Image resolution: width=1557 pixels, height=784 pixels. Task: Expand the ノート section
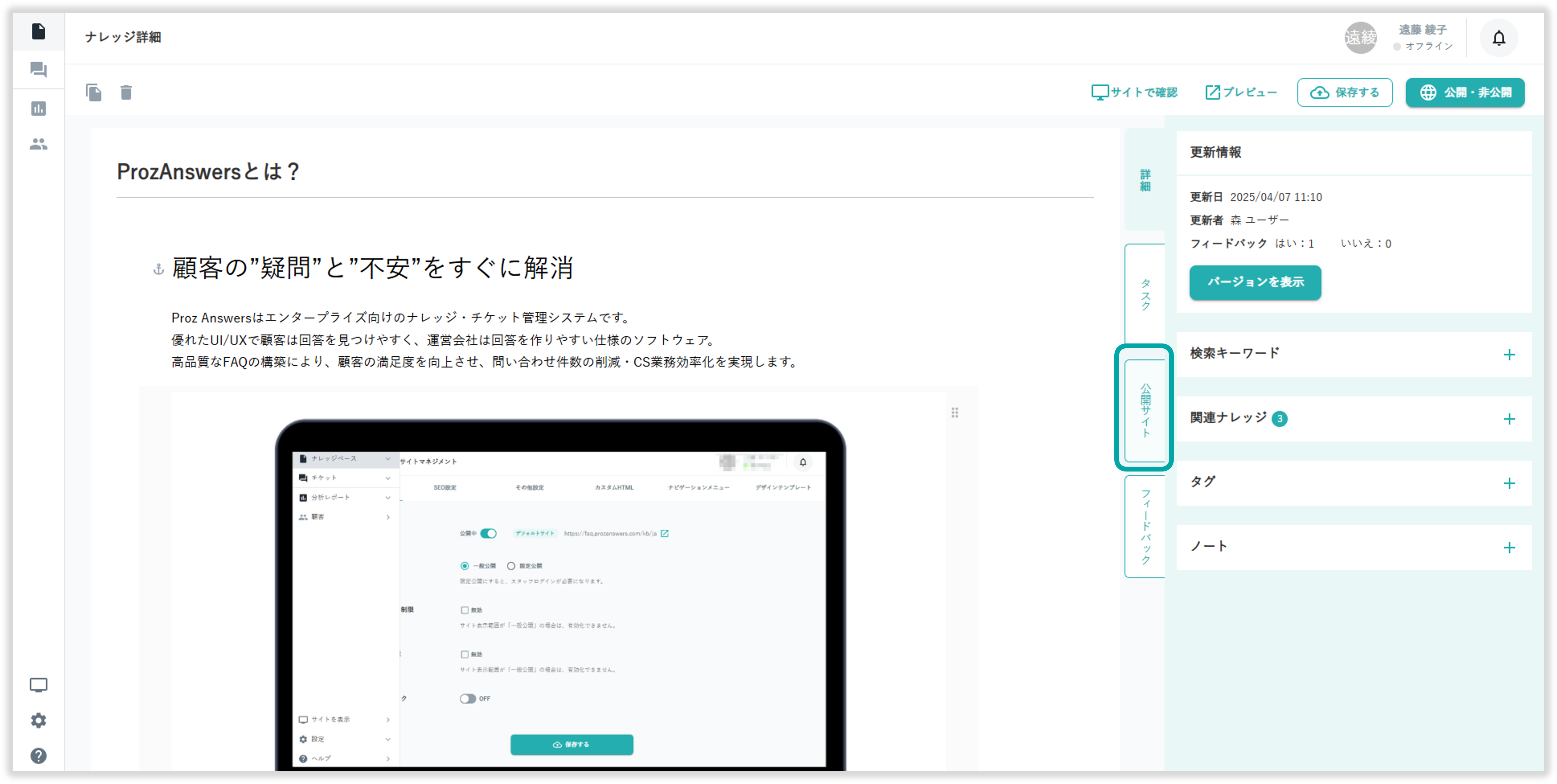point(1509,548)
